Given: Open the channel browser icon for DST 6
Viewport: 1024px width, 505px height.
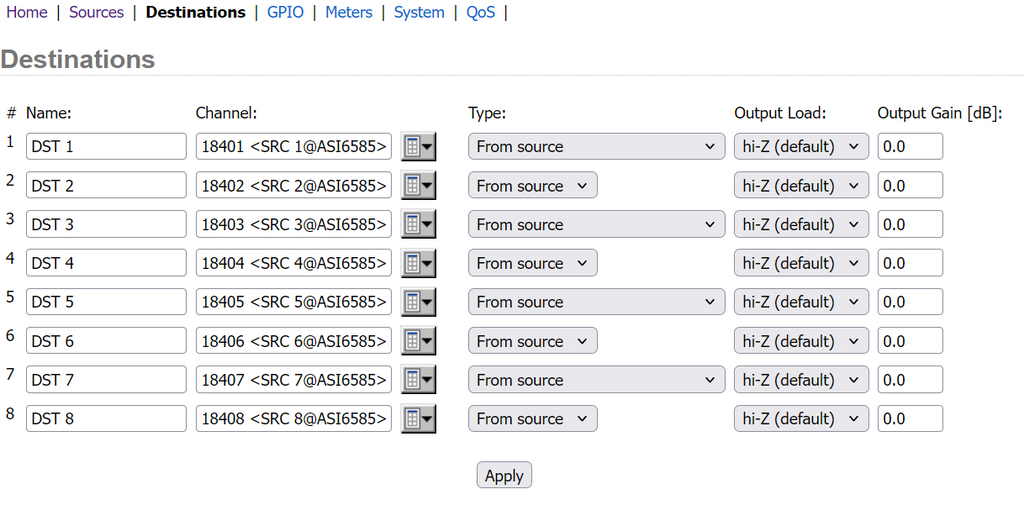Looking at the screenshot, I should point(418,341).
